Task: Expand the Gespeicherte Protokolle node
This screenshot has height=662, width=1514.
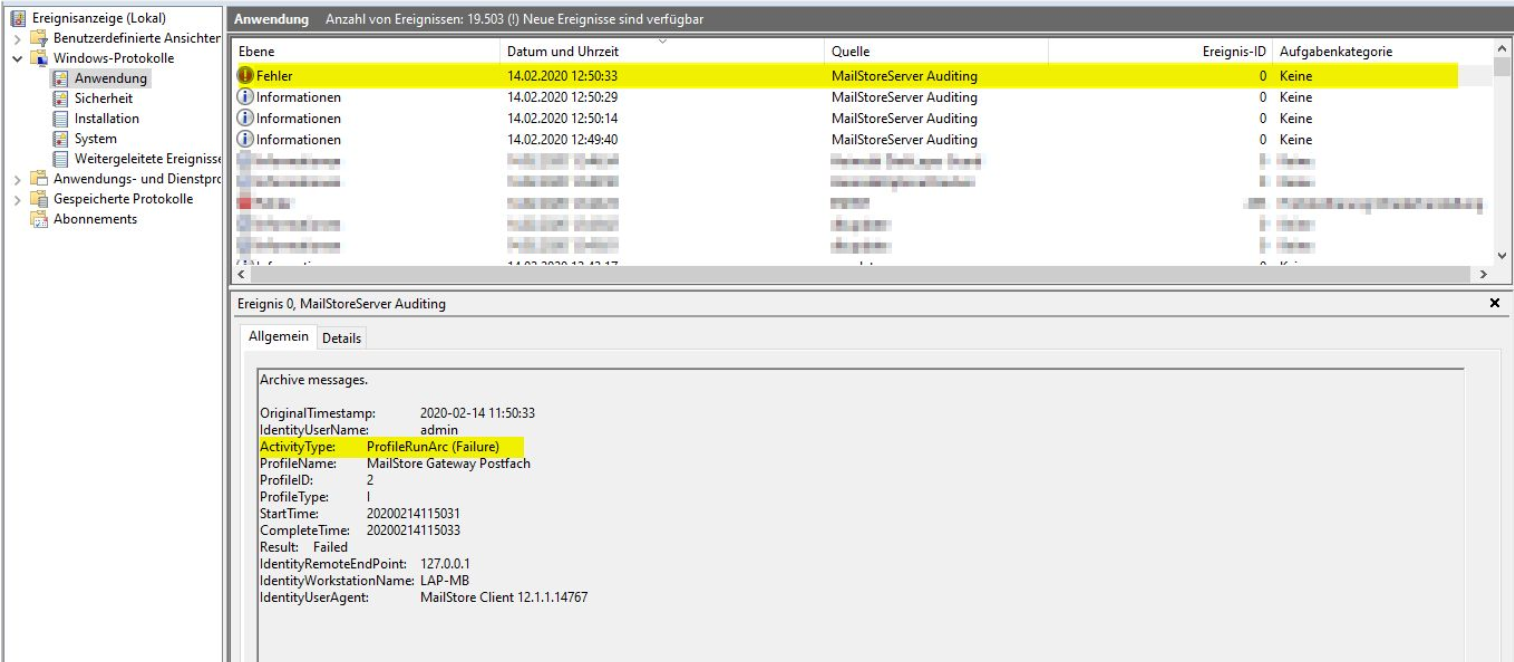Action: coord(17,199)
